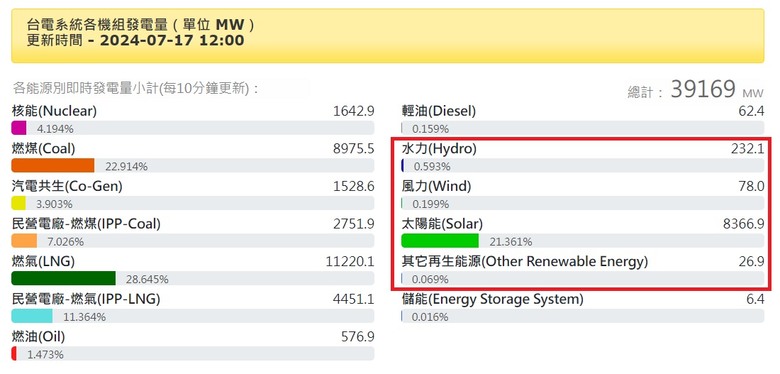
Task: Select the 輕油(Diesel) label
Action: tap(439, 111)
